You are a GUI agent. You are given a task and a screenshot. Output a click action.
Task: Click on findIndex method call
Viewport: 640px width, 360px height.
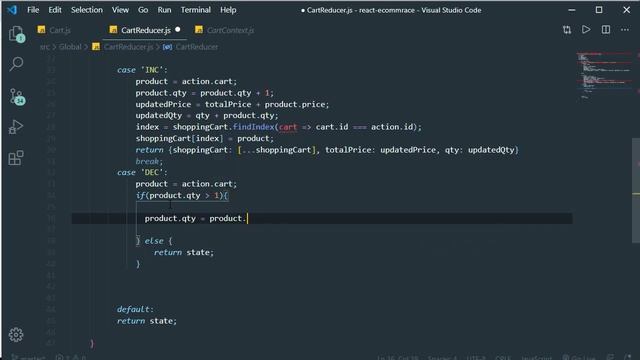click(253, 127)
